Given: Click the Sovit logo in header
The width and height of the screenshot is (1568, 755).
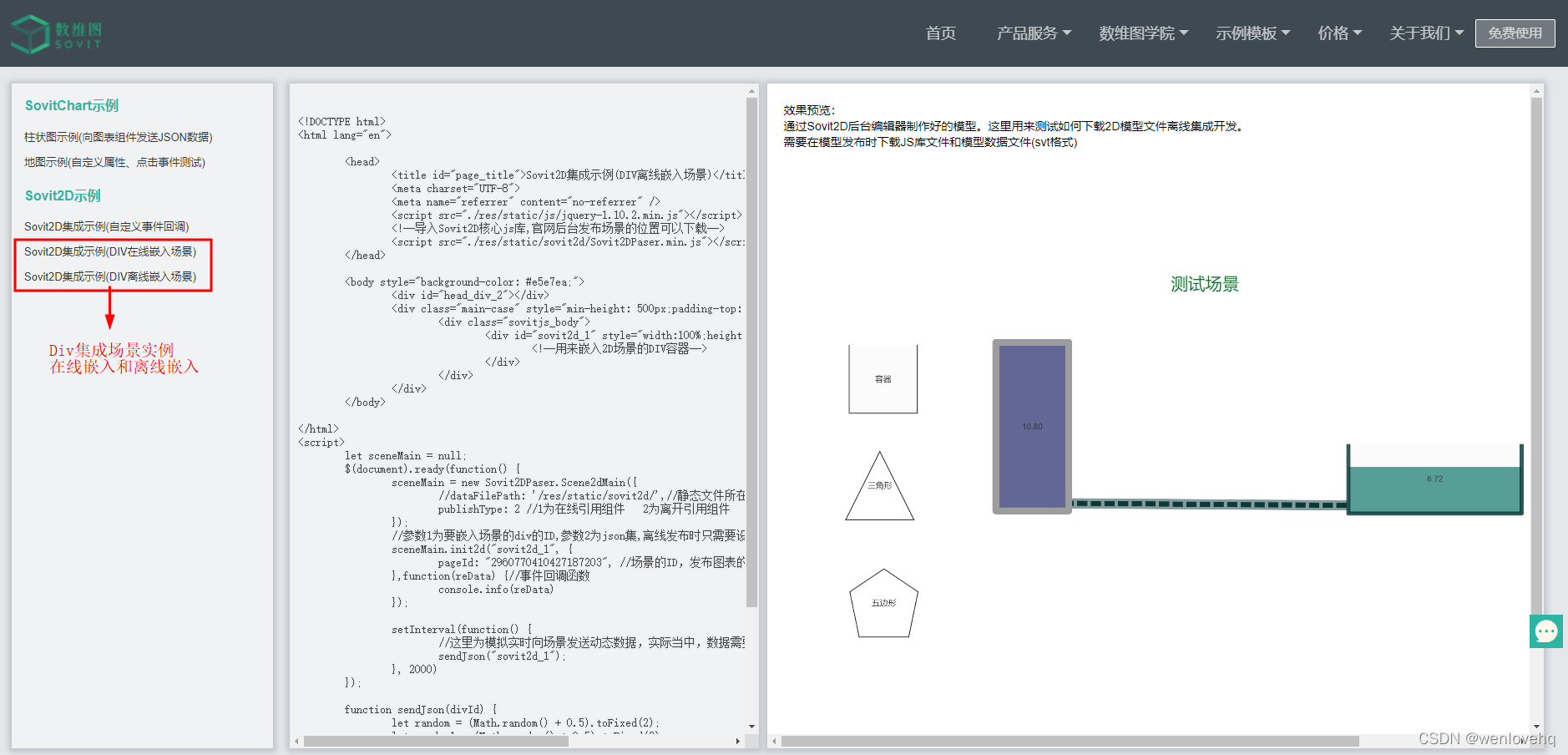Looking at the screenshot, I should click(x=56, y=33).
